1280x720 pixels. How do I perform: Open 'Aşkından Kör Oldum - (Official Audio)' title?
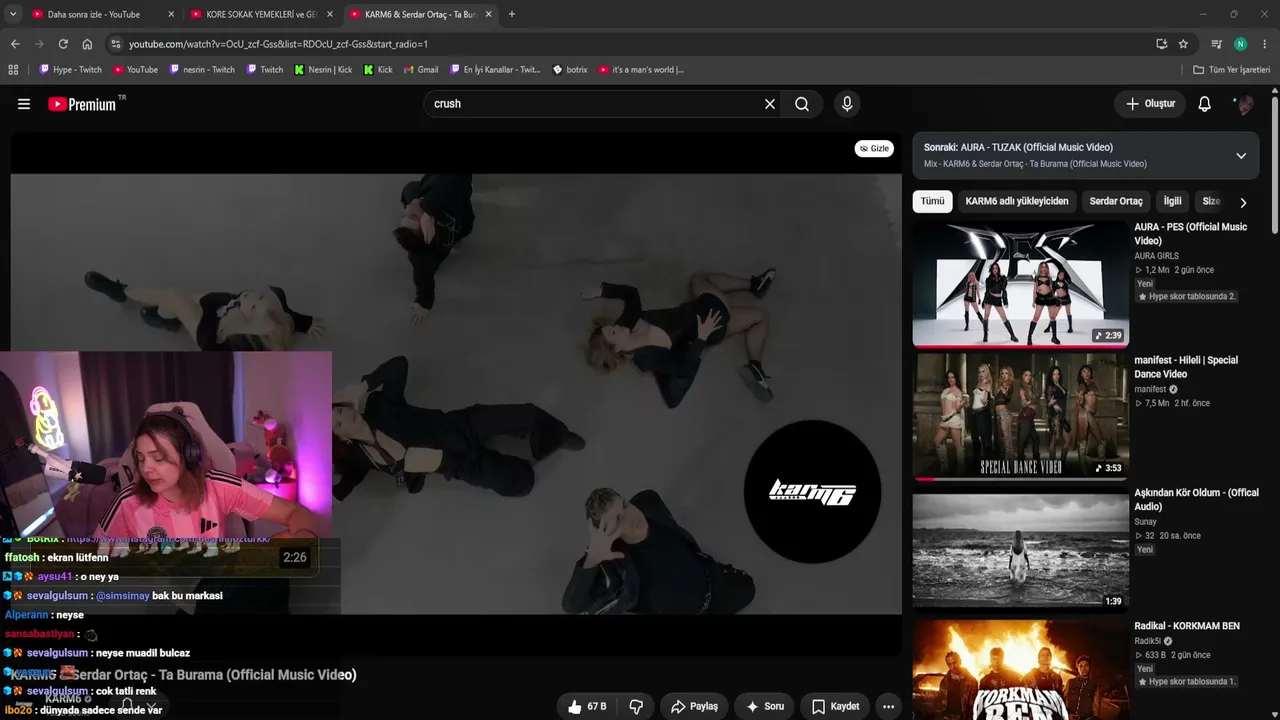pyautogui.click(x=1196, y=500)
